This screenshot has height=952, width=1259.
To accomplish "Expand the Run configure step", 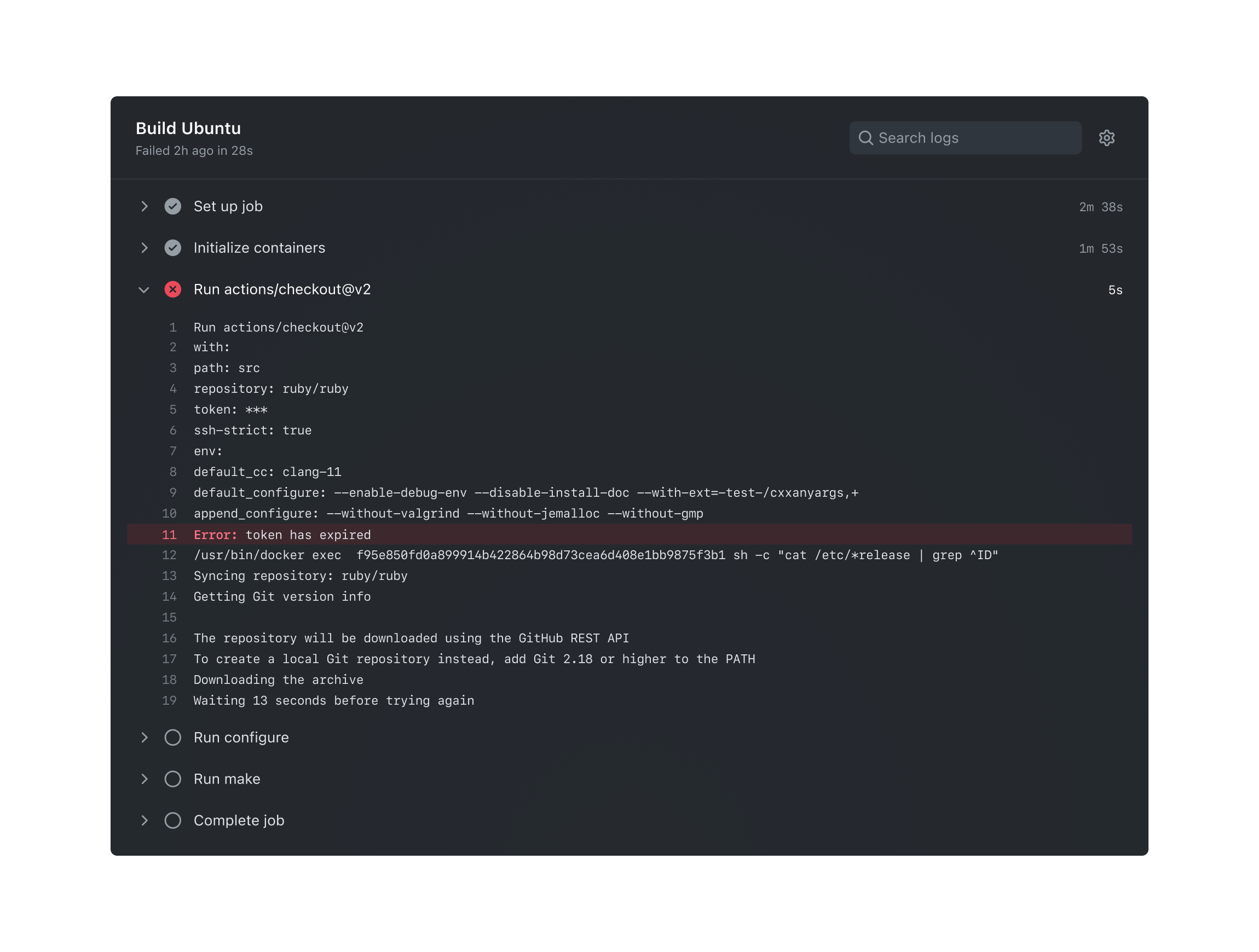I will click(144, 738).
